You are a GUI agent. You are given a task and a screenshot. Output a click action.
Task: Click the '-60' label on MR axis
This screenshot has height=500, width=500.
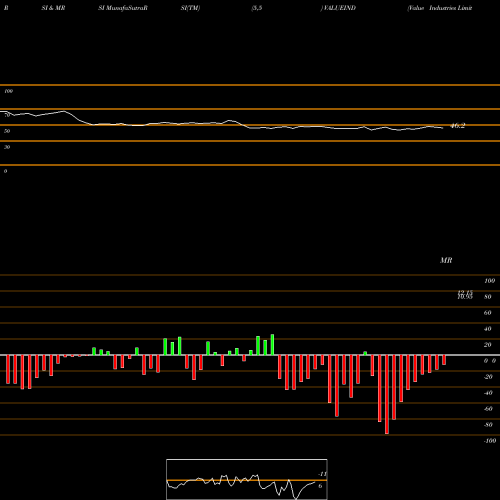(x=488, y=409)
